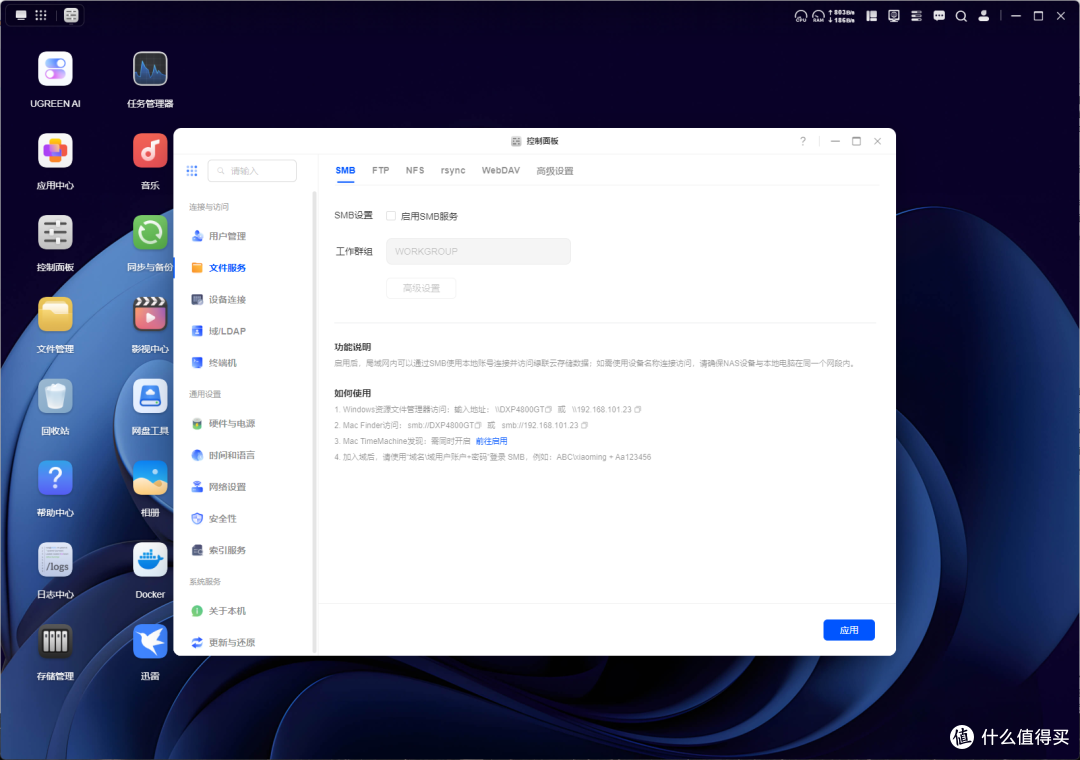The height and width of the screenshot is (760, 1080).
Task: Open the 回收站 recycle bin
Action: click(55, 397)
